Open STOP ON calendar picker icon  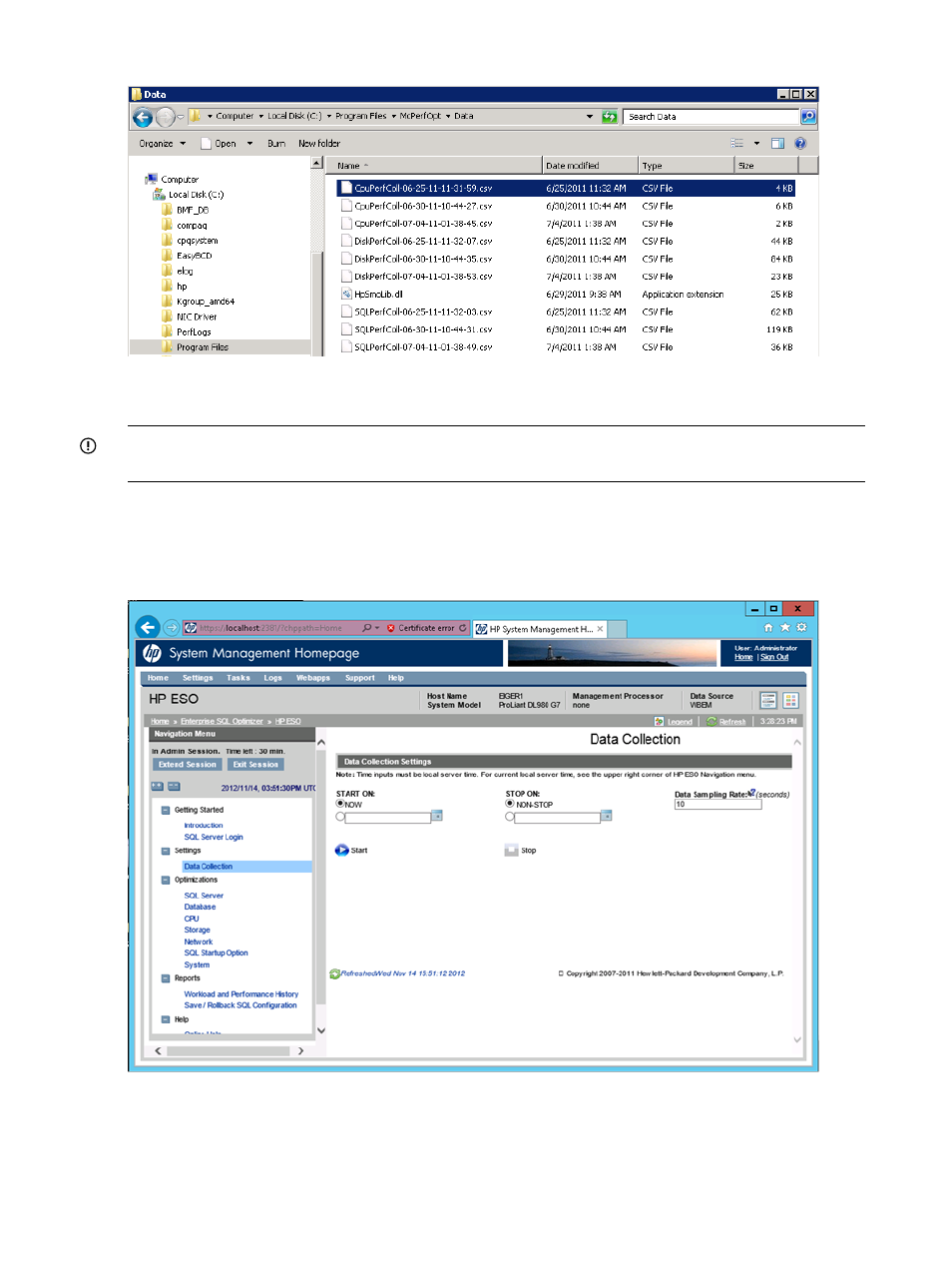pos(607,817)
